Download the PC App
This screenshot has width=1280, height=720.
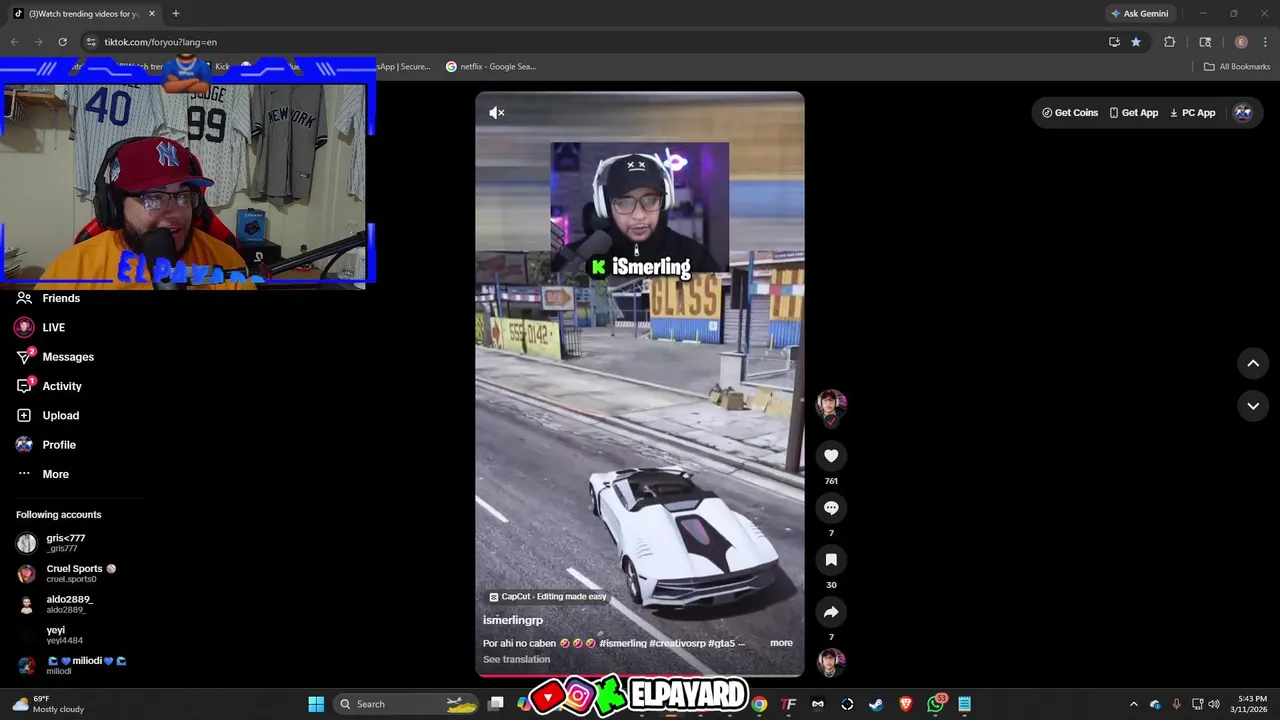pos(1192,113)
